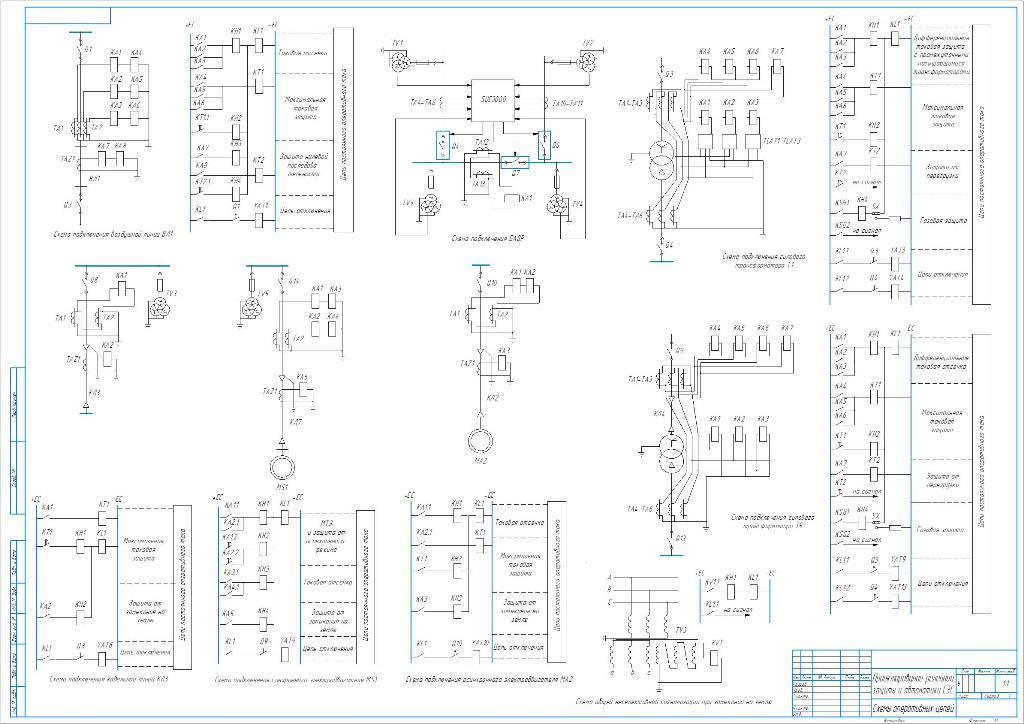1024x724 pixels.
Task: Click the Q13 breaker label
Action: pos(681,539)
